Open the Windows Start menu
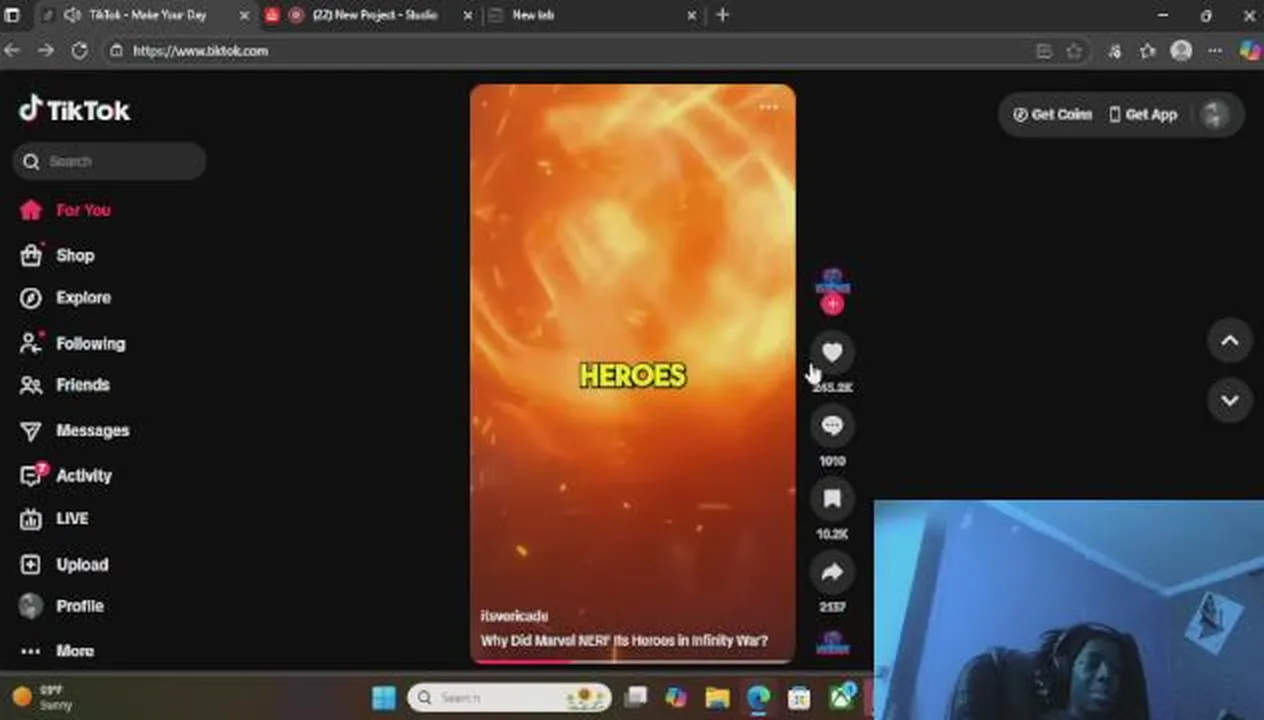Image resolution: width=1264 pixels, height=720 pixels. click(384, 697)
